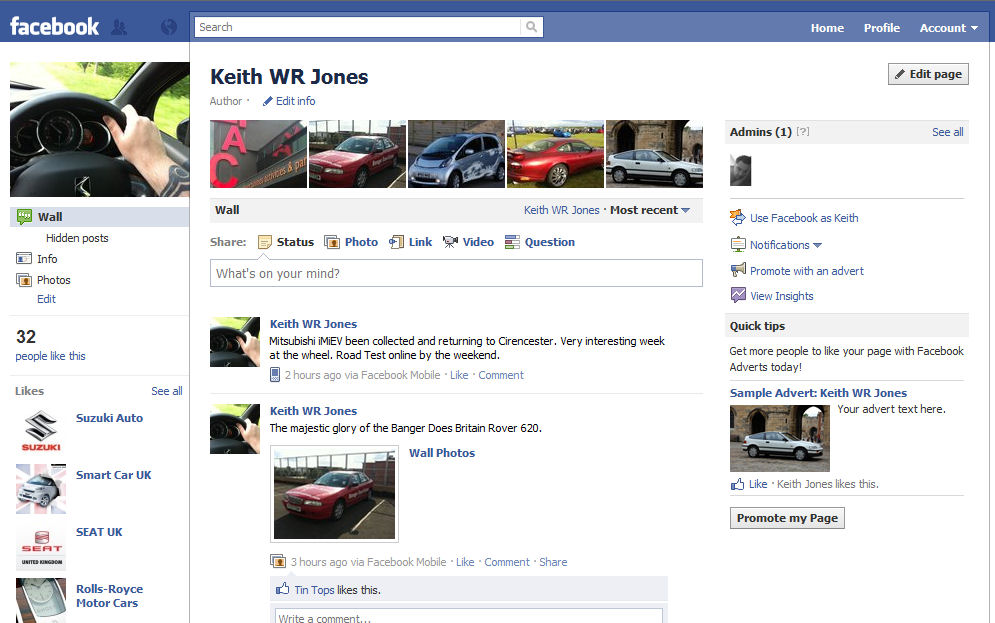Open the Suzuki Auto liked page
995x623 pixels.
pos(109,418)
